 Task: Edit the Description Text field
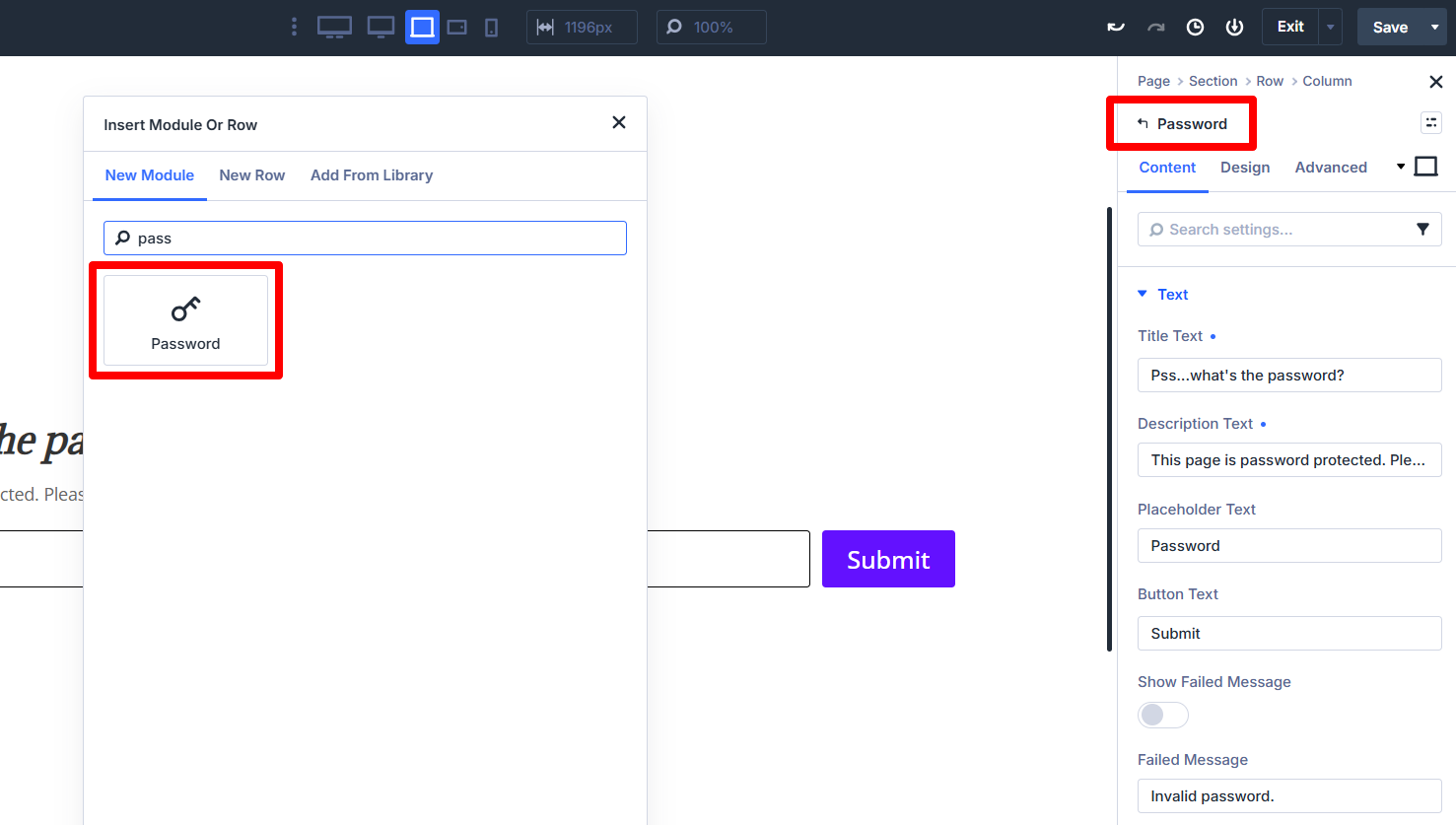pyautogui.click(x=1289, y=459)
